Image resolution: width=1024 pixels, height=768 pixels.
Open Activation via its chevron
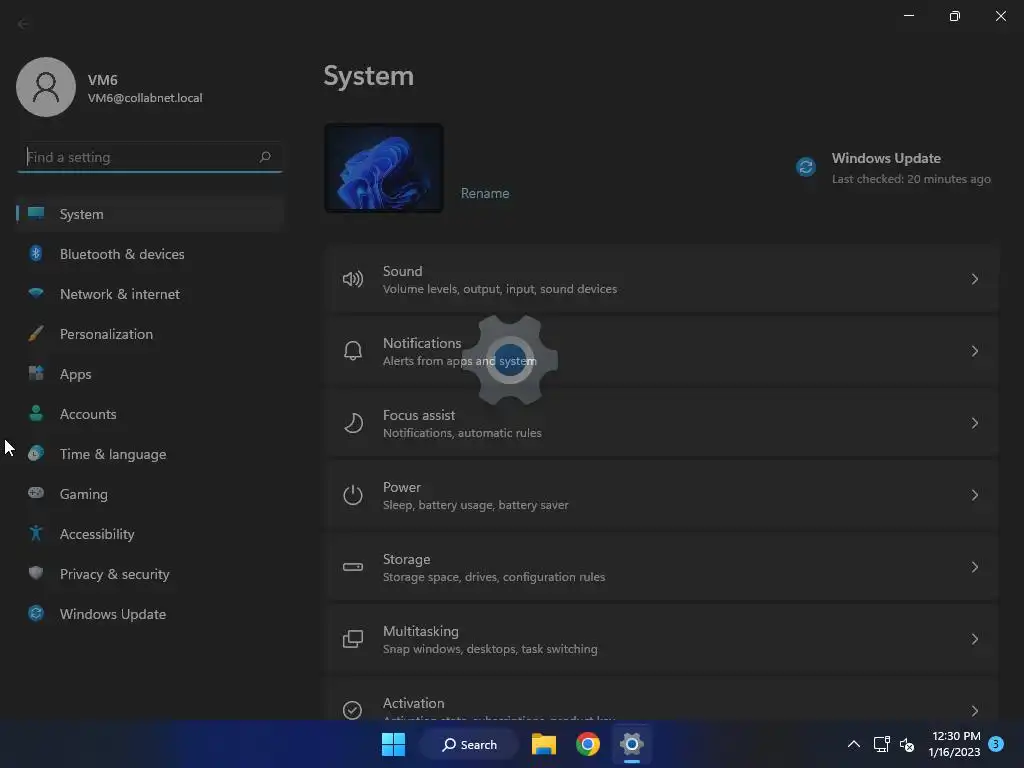974,711
